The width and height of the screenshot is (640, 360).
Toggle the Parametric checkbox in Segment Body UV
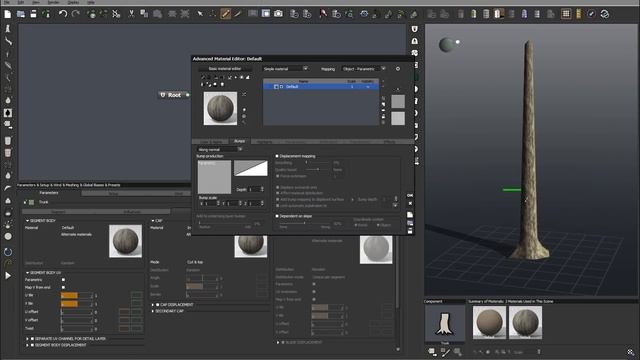[63, 280]
